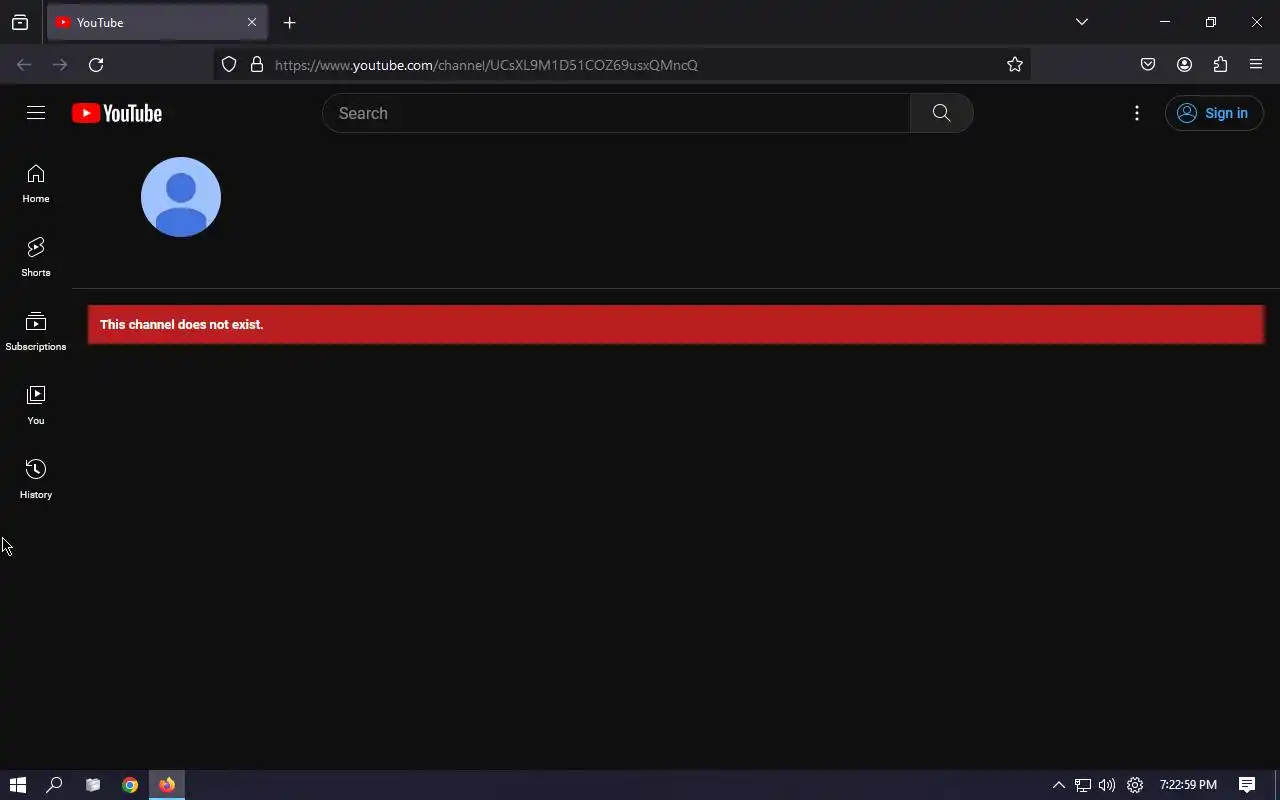Open a new browser tab
The image size is (1280, 800).
click(289, 22)
